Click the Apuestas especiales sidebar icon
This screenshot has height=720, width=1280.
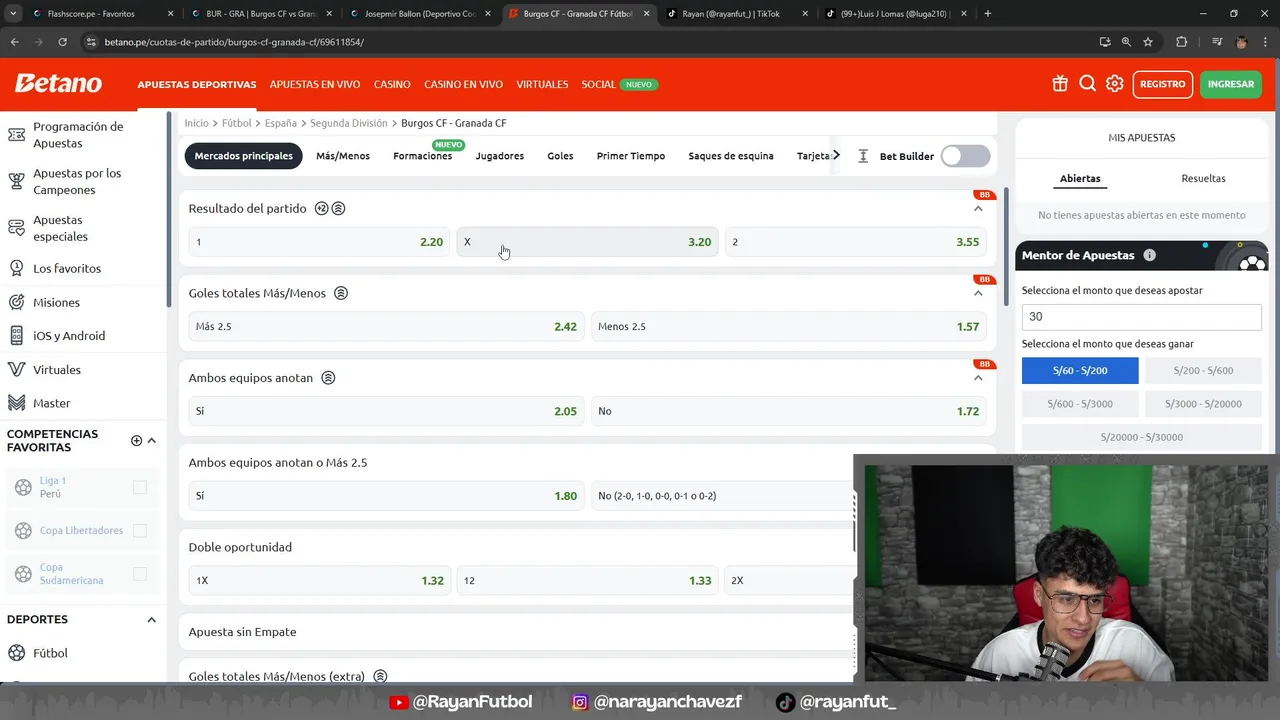point(16,228)
